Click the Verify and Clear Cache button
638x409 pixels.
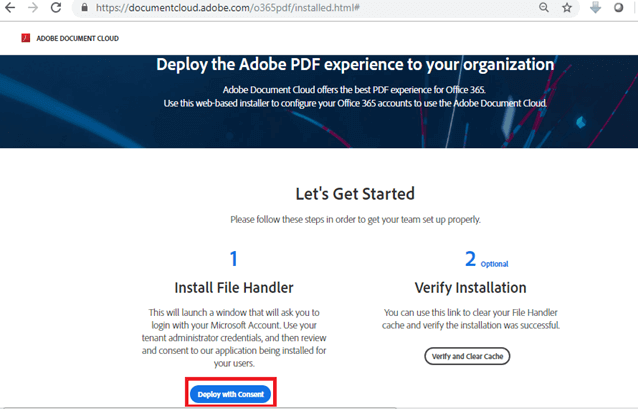coord(467,356)
